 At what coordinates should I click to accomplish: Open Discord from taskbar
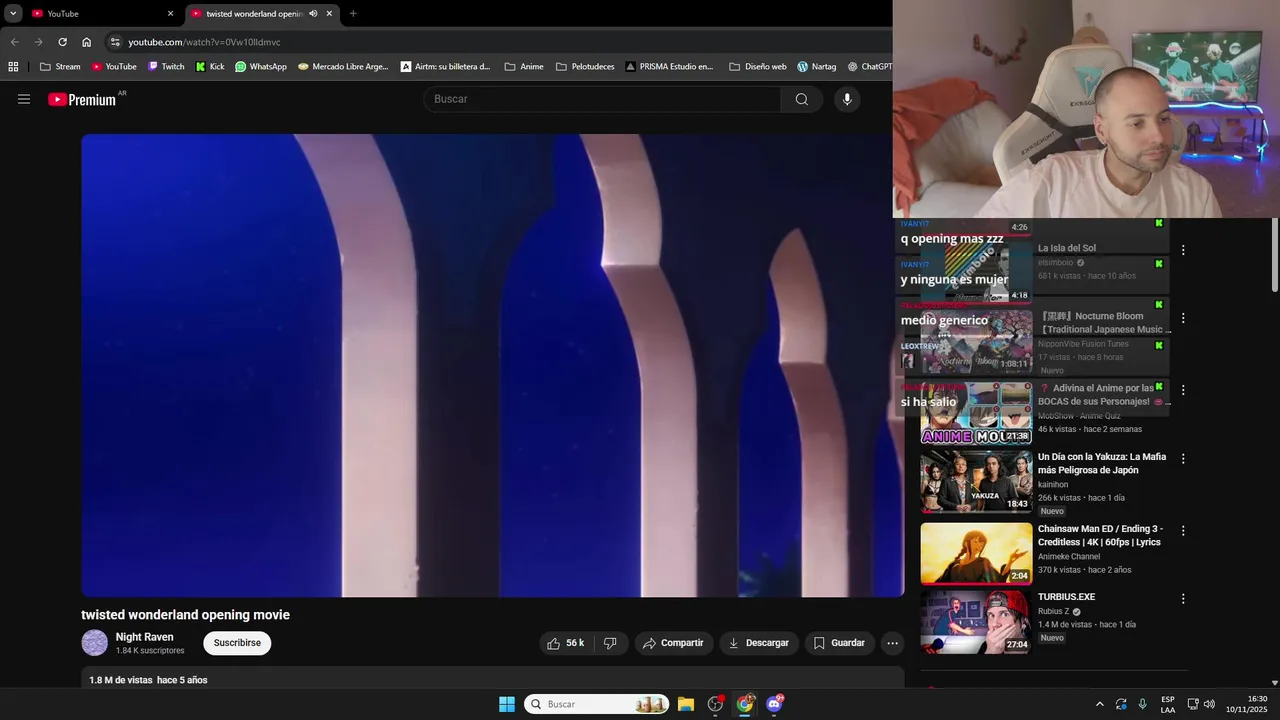pos(774,704)
